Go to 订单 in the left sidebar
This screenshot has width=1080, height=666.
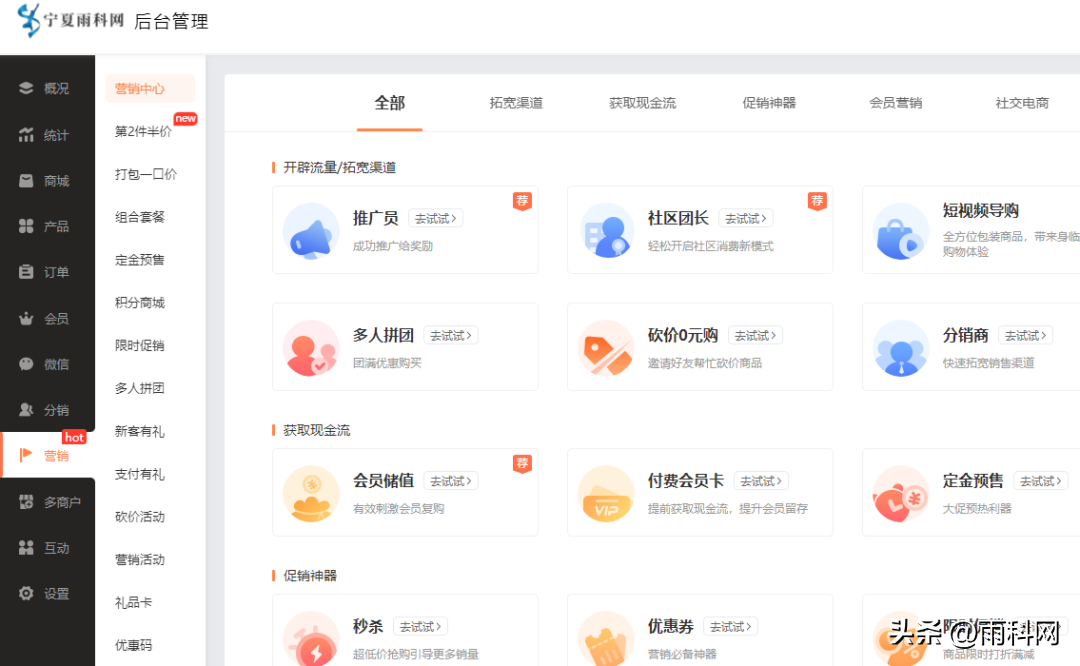pyautogui.click(x=46, y=272)
